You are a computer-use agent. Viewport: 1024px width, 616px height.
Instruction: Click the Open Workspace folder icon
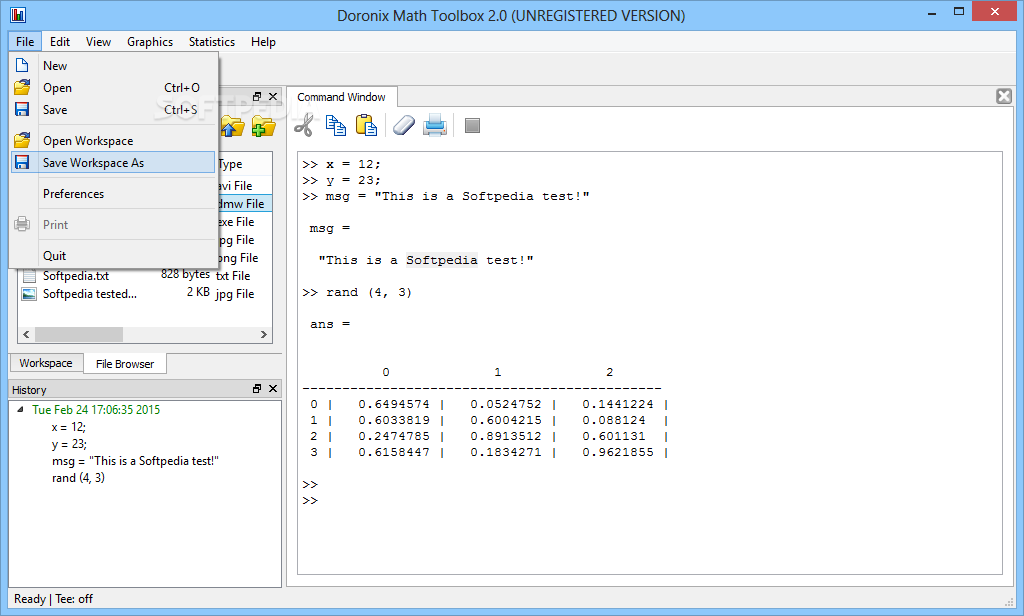[x=22, y=140]
